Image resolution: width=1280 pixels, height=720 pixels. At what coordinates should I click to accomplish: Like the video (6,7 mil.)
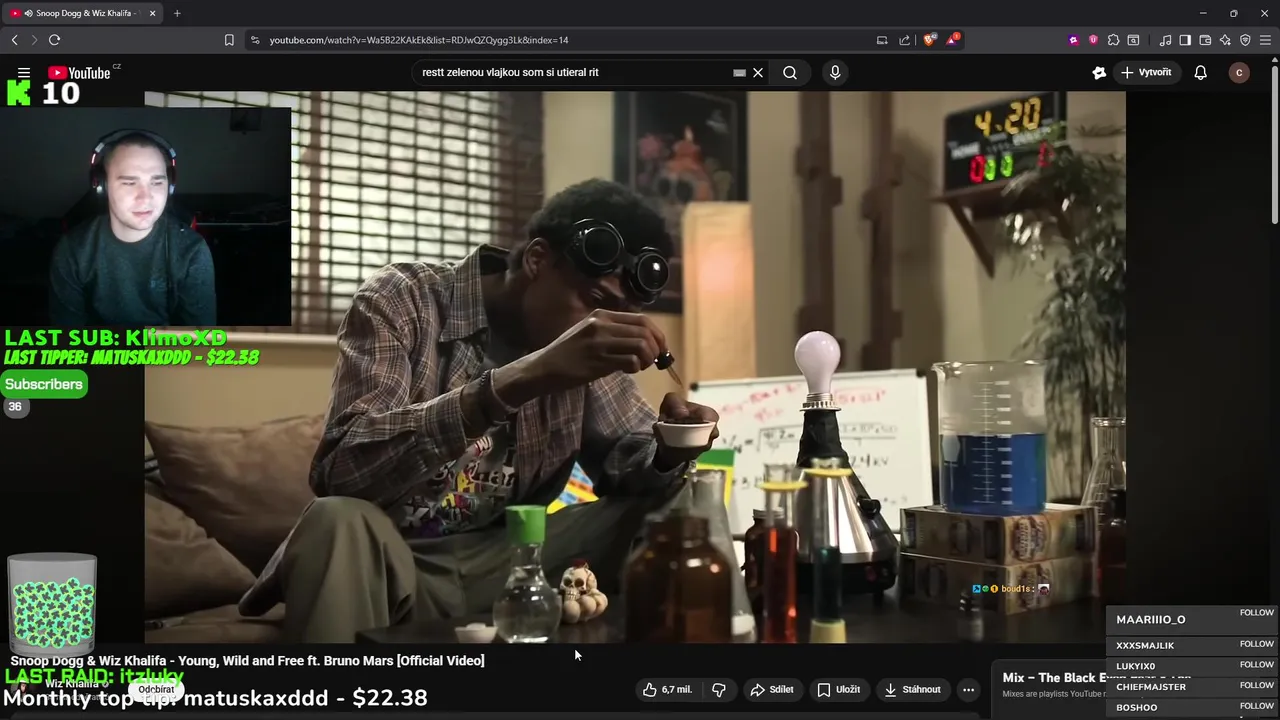click(x=667, y=689)
